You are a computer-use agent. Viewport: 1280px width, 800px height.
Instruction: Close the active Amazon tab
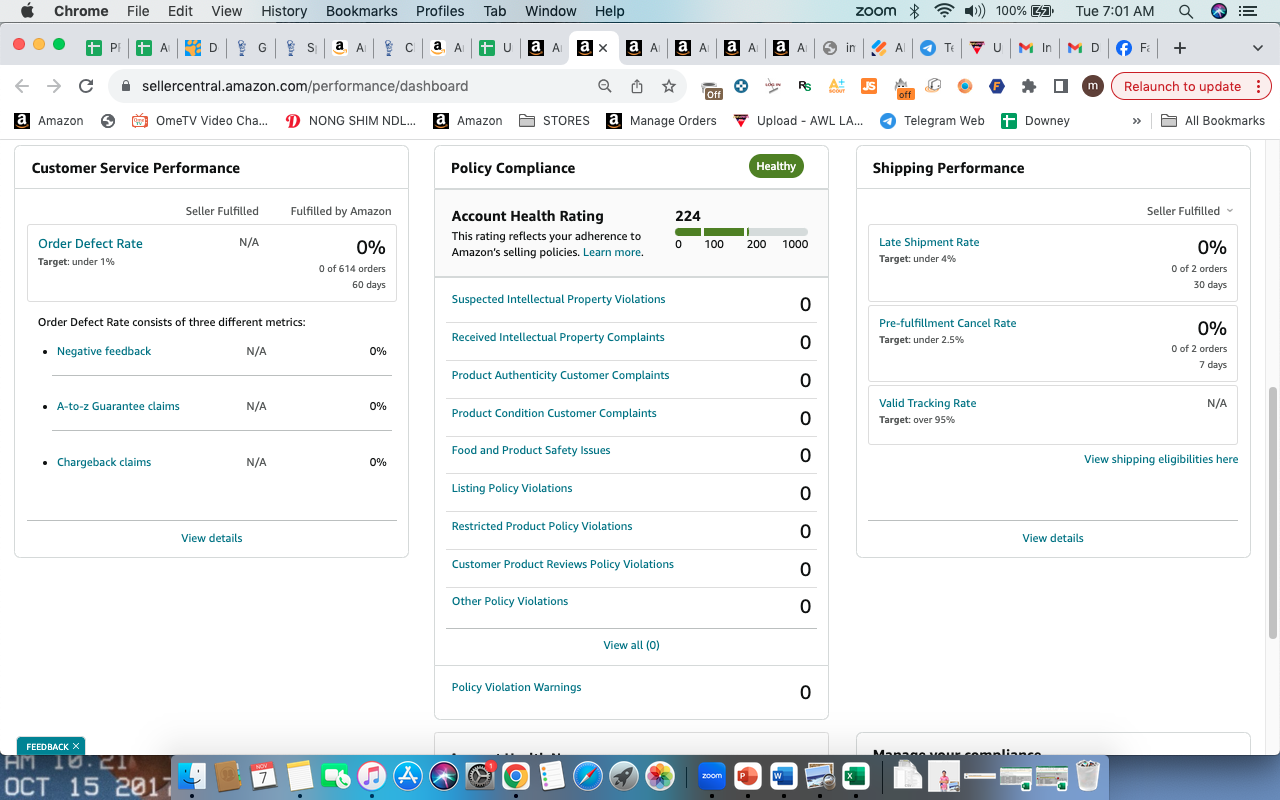tap(603, 48)
